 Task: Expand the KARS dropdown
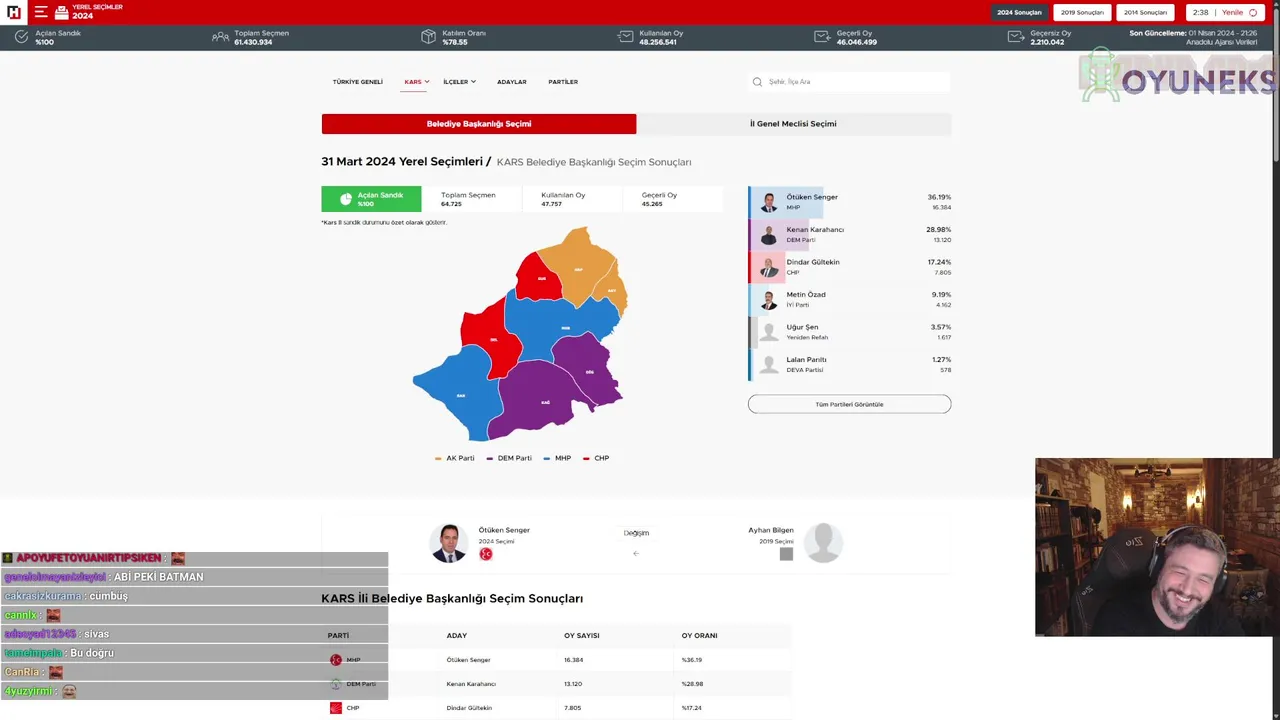click(417, 82)
